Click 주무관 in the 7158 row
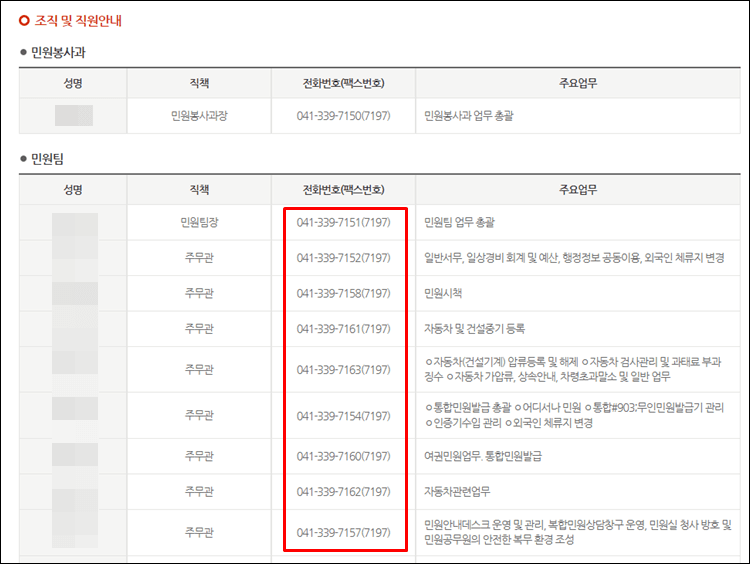This screenshot has width=750, height=564. (x=199, y=293)
